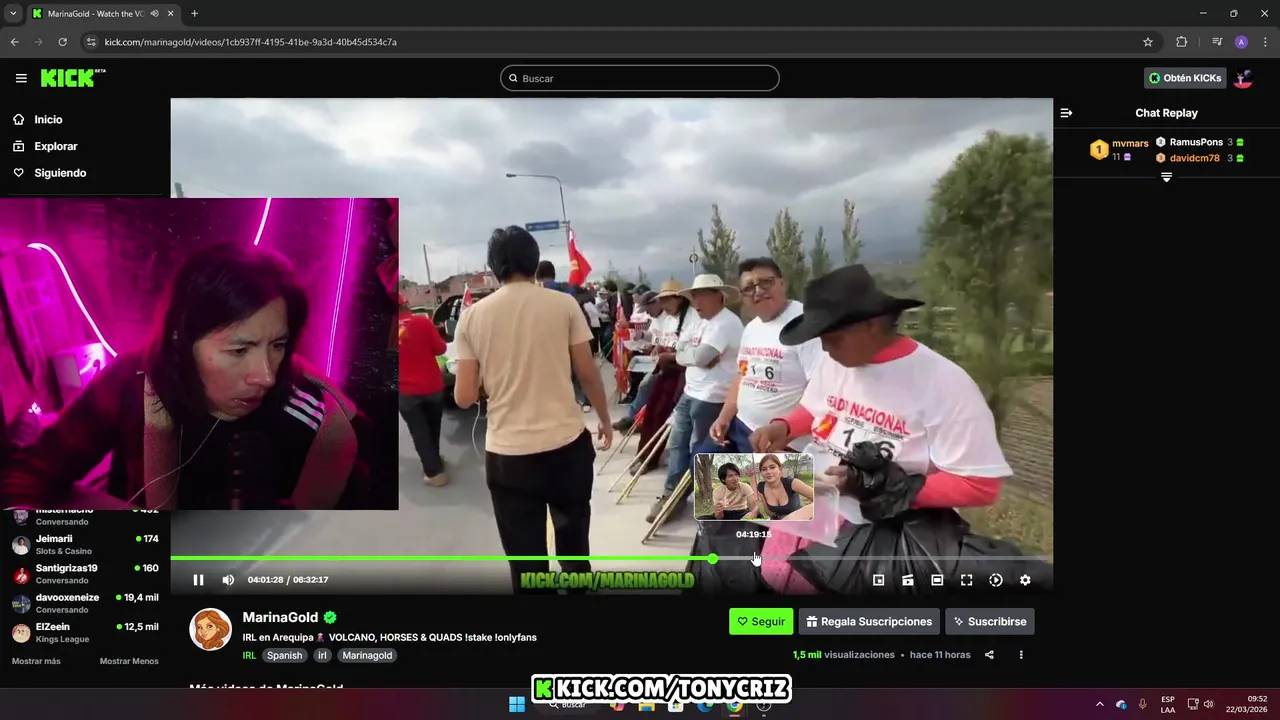Show hidden system tray icons
Image resolution: width=1280 pixels, height=720 pixels.
(1100, 704)
